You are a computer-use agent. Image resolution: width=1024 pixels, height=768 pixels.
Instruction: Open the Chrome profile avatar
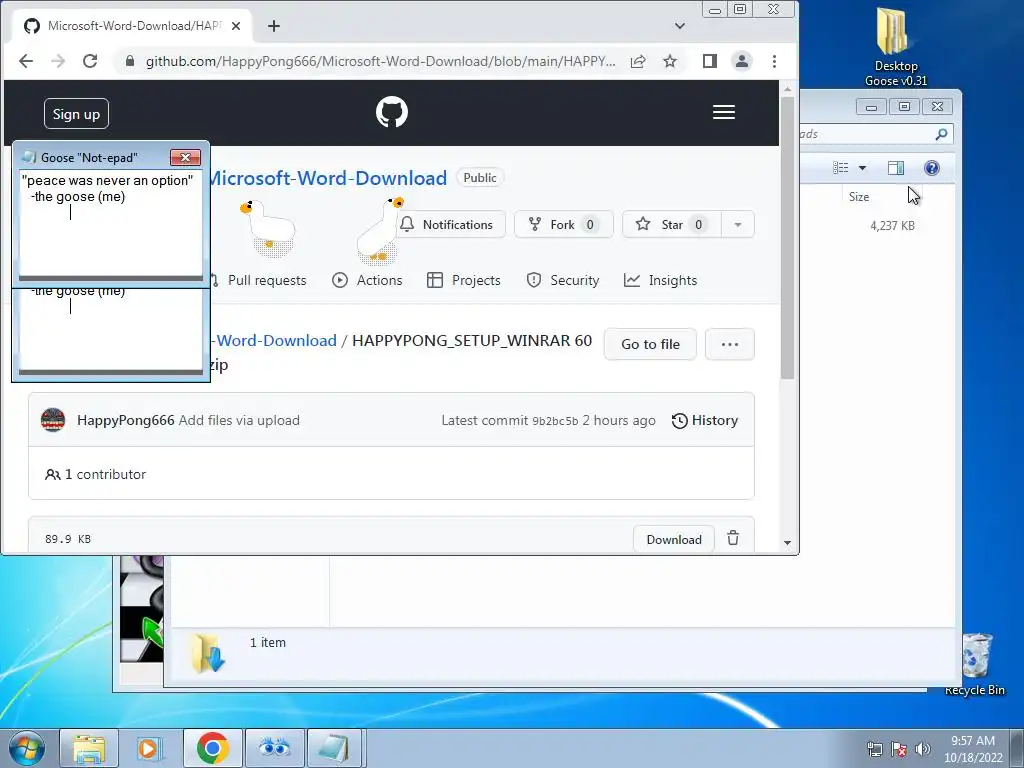(742, 61)
